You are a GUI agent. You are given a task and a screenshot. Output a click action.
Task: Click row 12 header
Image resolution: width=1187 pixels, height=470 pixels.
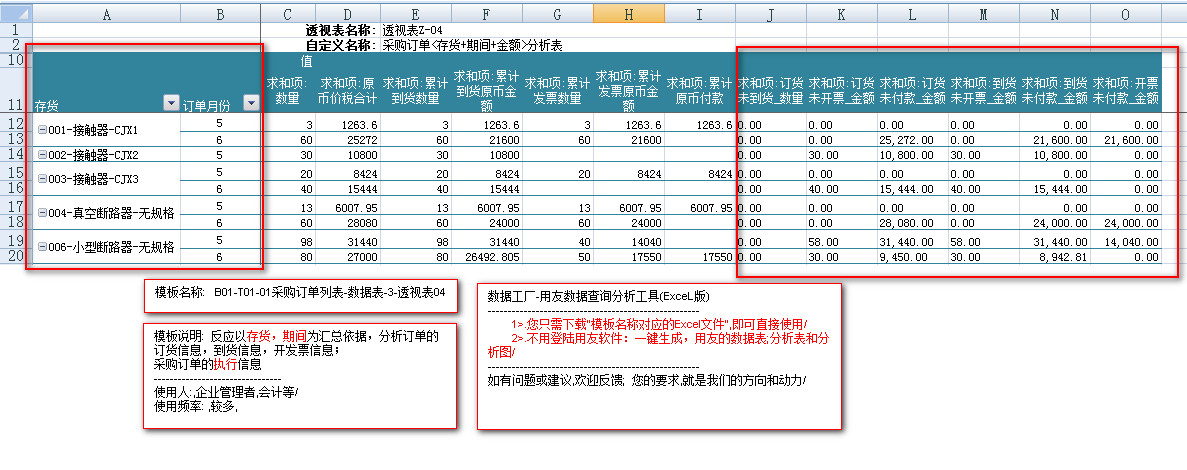click(16, 123)
